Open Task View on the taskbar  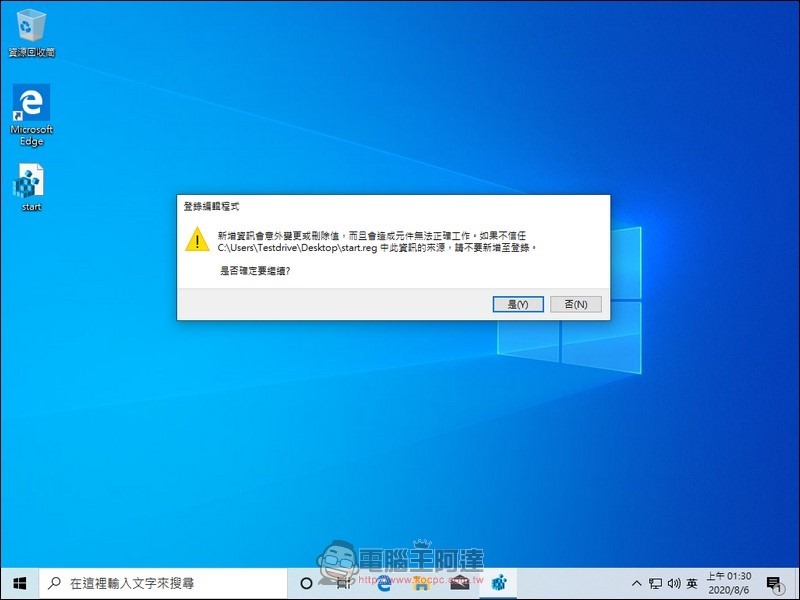click(x=344, y=583)
